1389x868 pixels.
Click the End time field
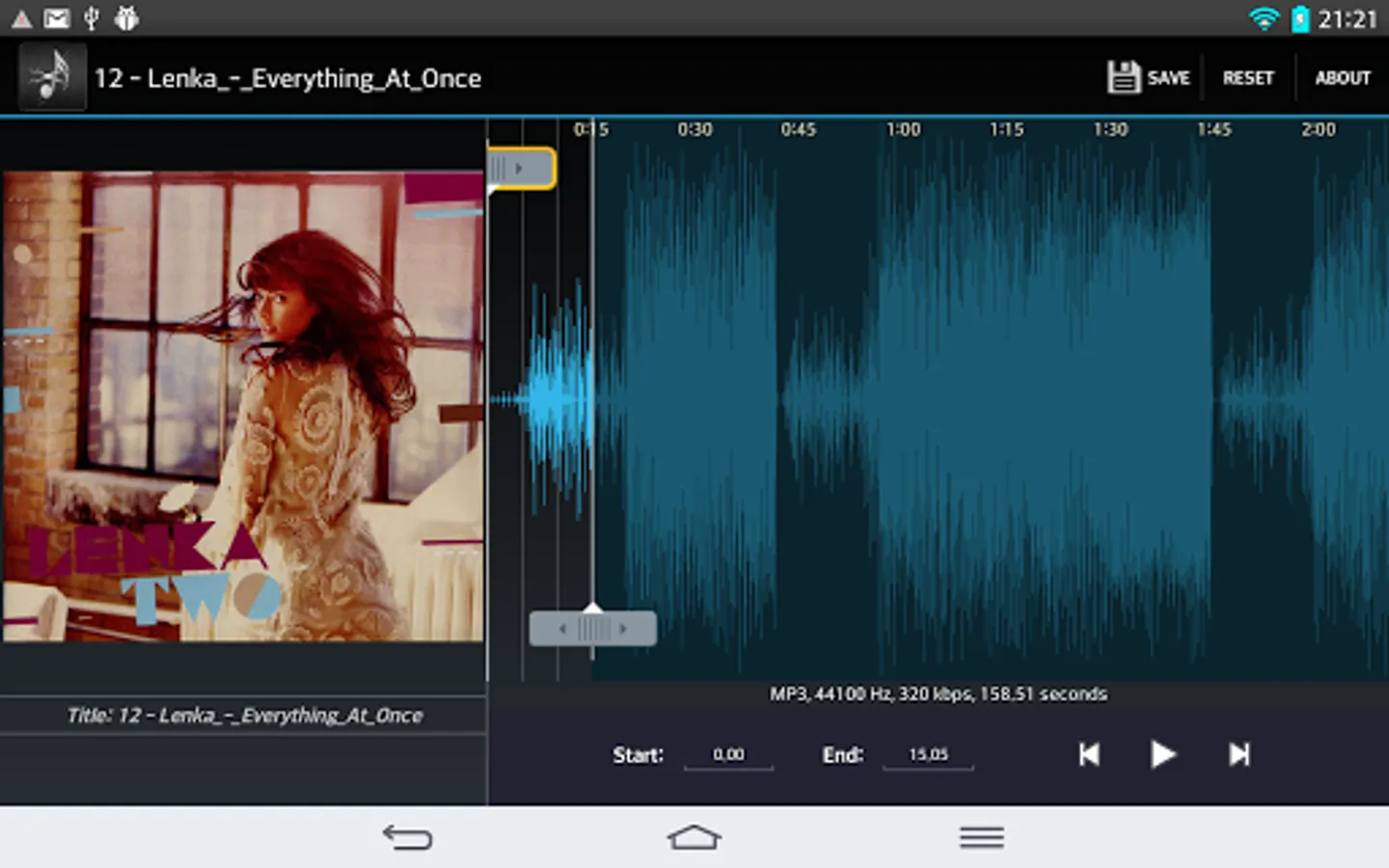pos(928,755)
